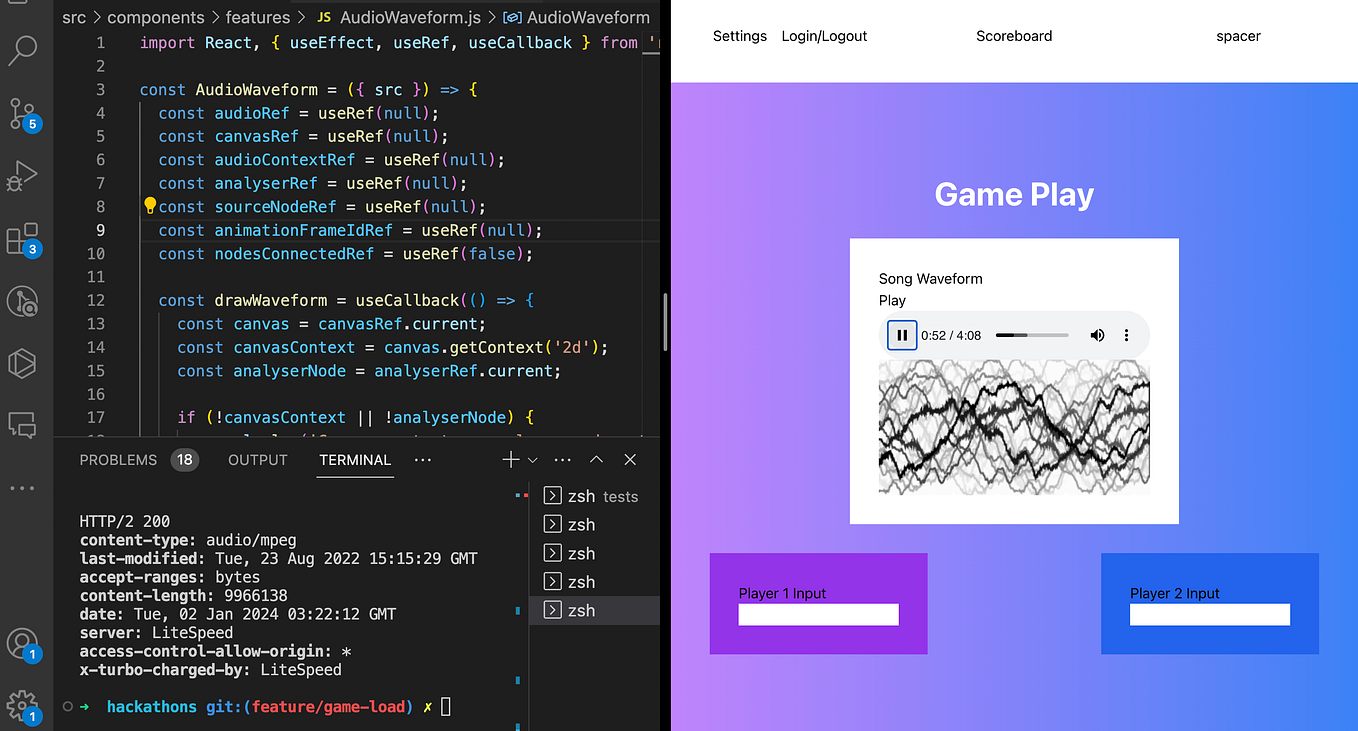
Task: Click the editor vertical scrollbar
Action: [x=666, y=322]
